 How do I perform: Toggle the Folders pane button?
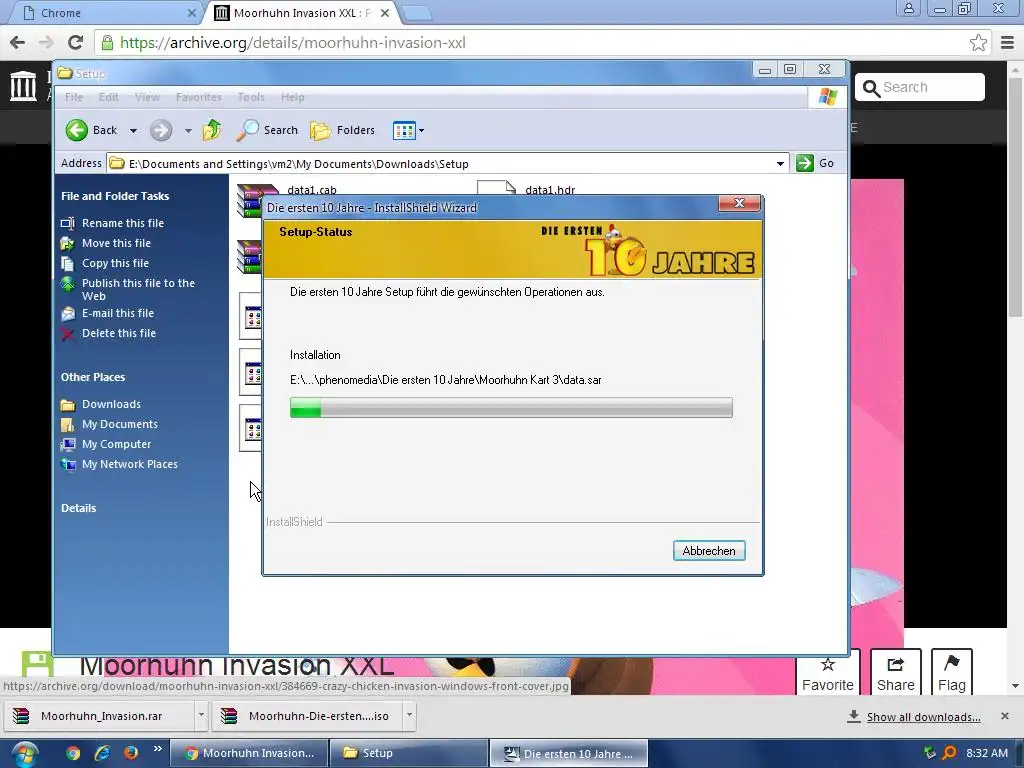point(342,130)
